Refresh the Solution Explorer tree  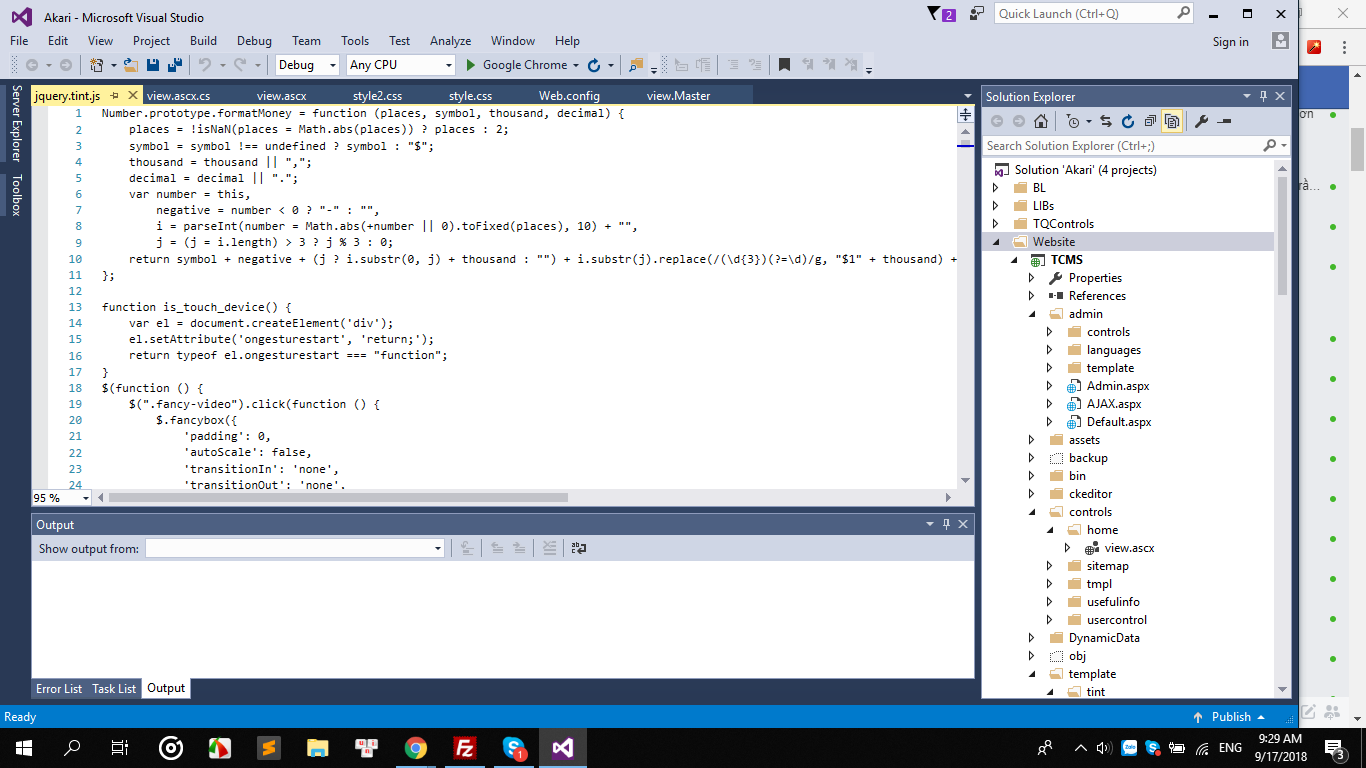[x=1128, y=121]
